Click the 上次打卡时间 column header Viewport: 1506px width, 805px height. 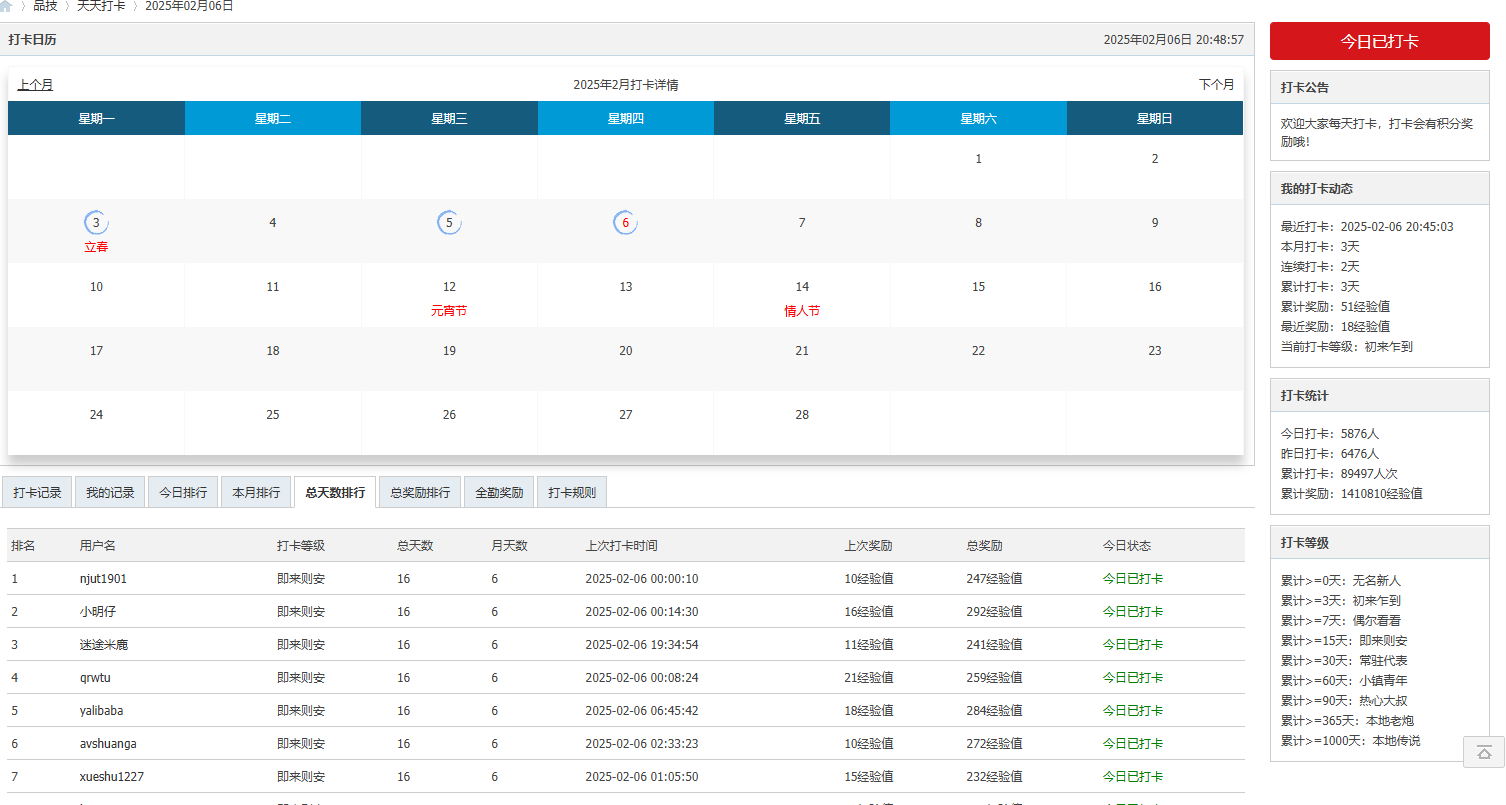tap(621, 546)
